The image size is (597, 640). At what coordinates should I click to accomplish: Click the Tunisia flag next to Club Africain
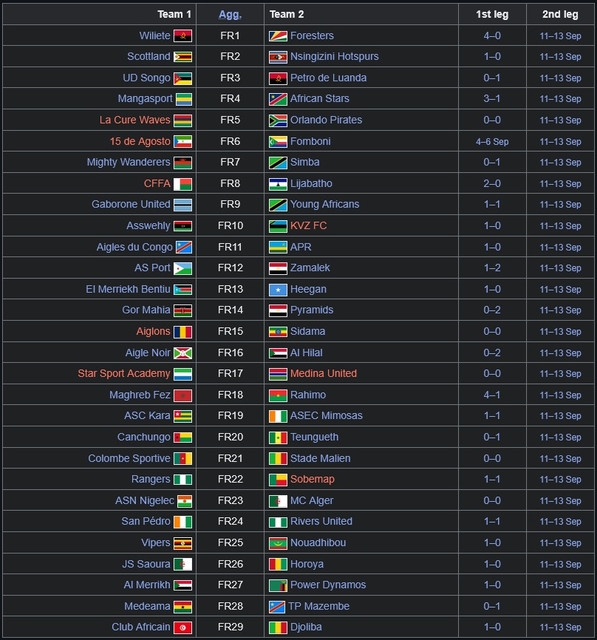click(x=182, y=627)
